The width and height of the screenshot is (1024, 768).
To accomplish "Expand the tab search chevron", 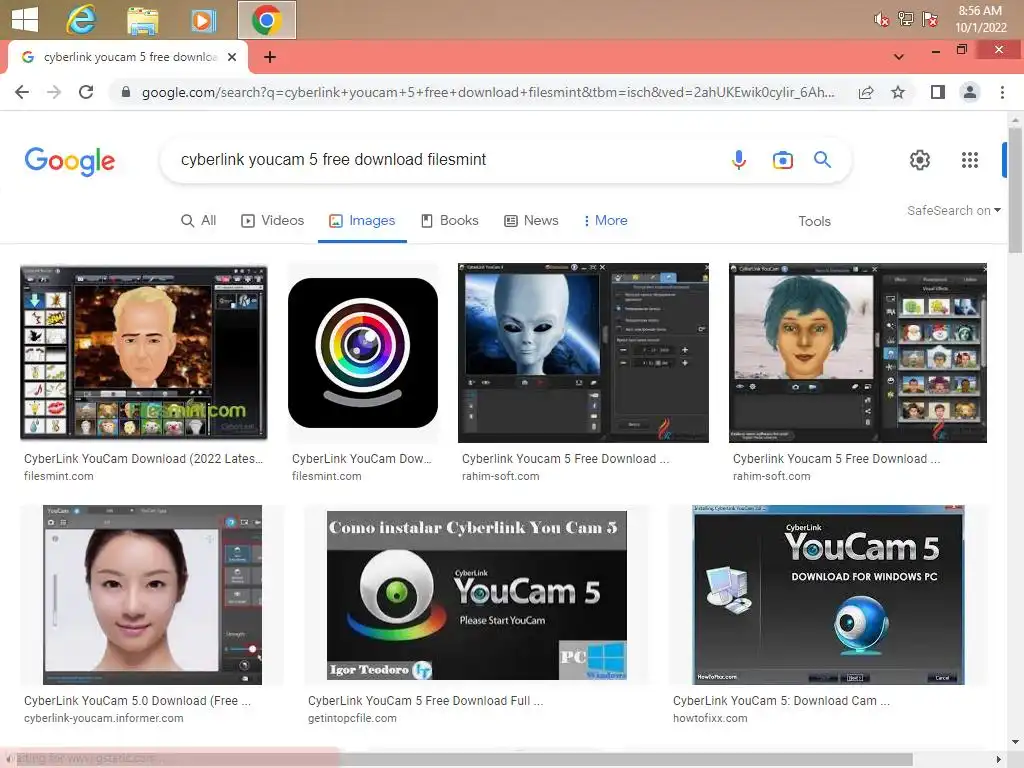I will (899, 57).
